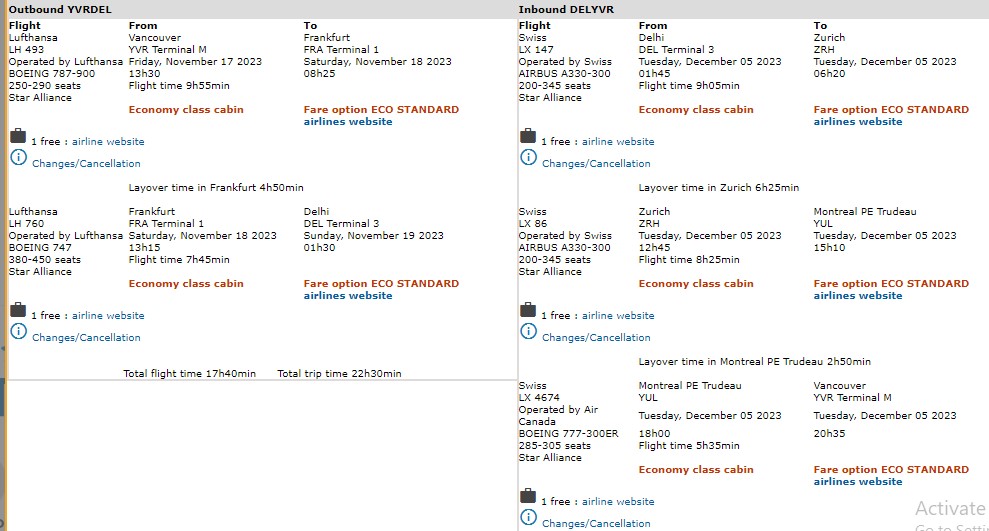Open Changes/Cancellation for Lufthansa LH 760
Screen dimensions: 989x531
point(86,338)
